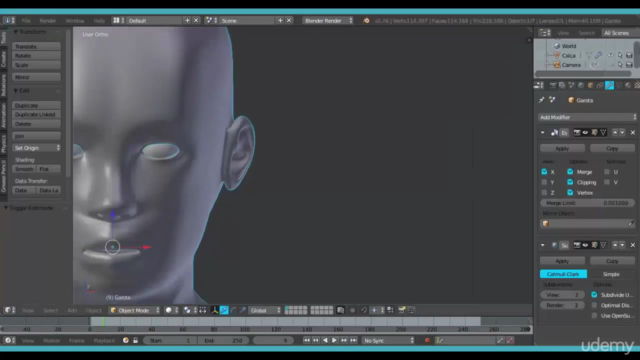Screen dimensions: 640x360
Task: Open the Constraints properties tab chain icon
Action: click(x=600, y=85)
